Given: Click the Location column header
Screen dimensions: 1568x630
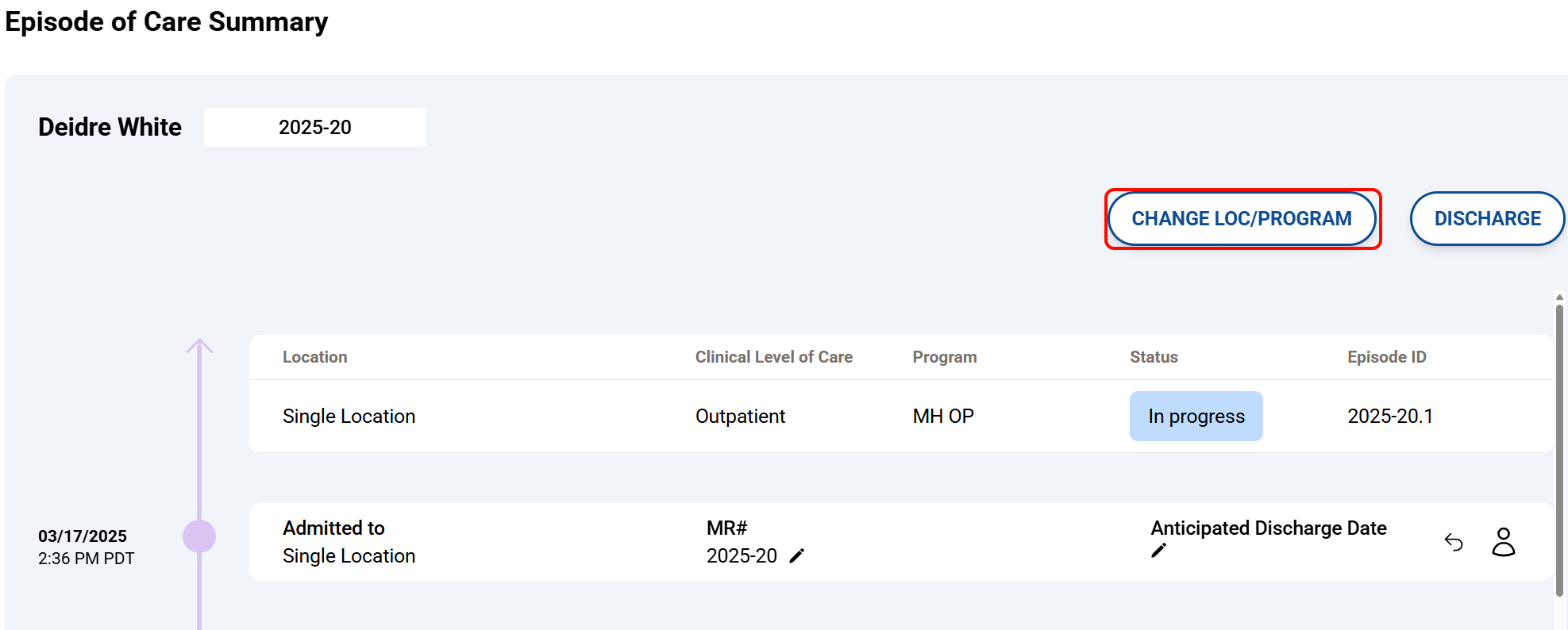Looking at the screenshot, I should (x=314, y=357).
